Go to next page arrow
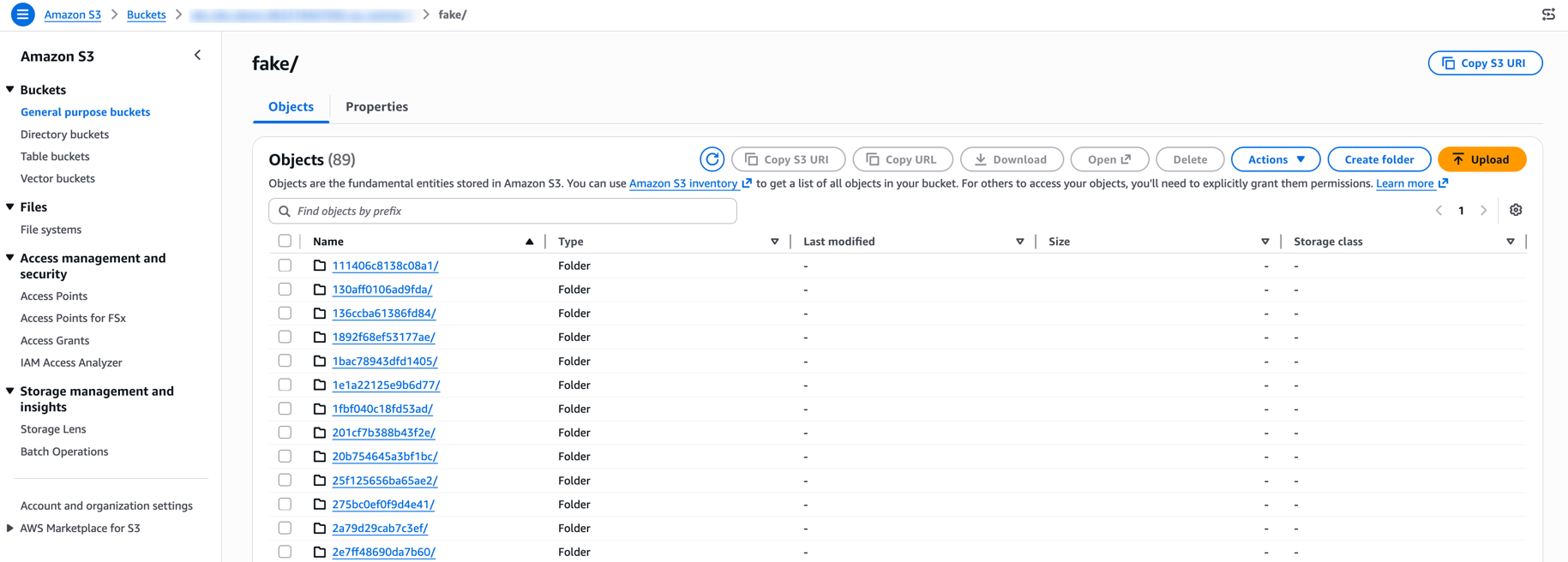This screenshot has width=1568, height=562. (x=1484, y=210)
